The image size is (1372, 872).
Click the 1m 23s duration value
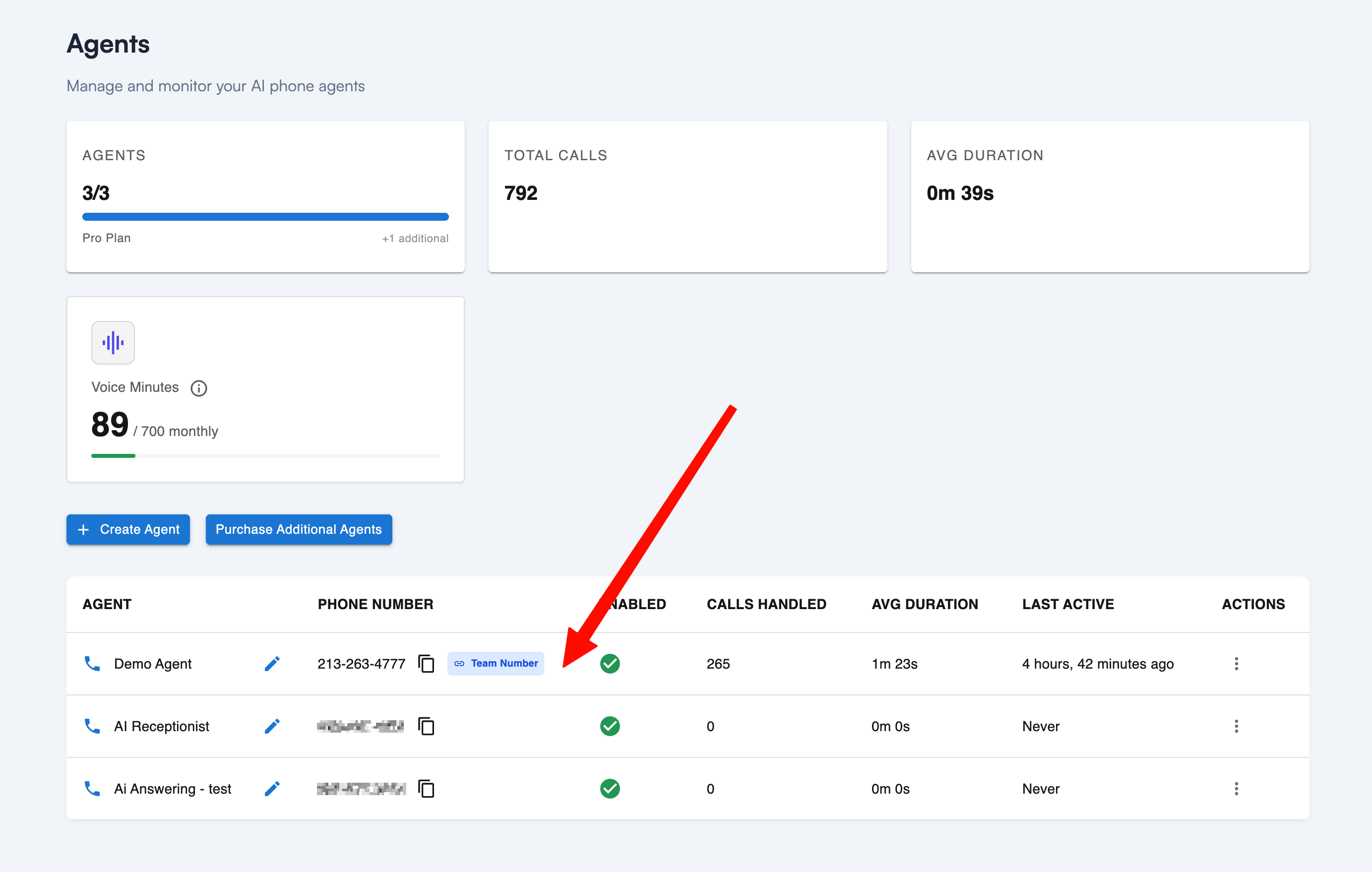894,664
